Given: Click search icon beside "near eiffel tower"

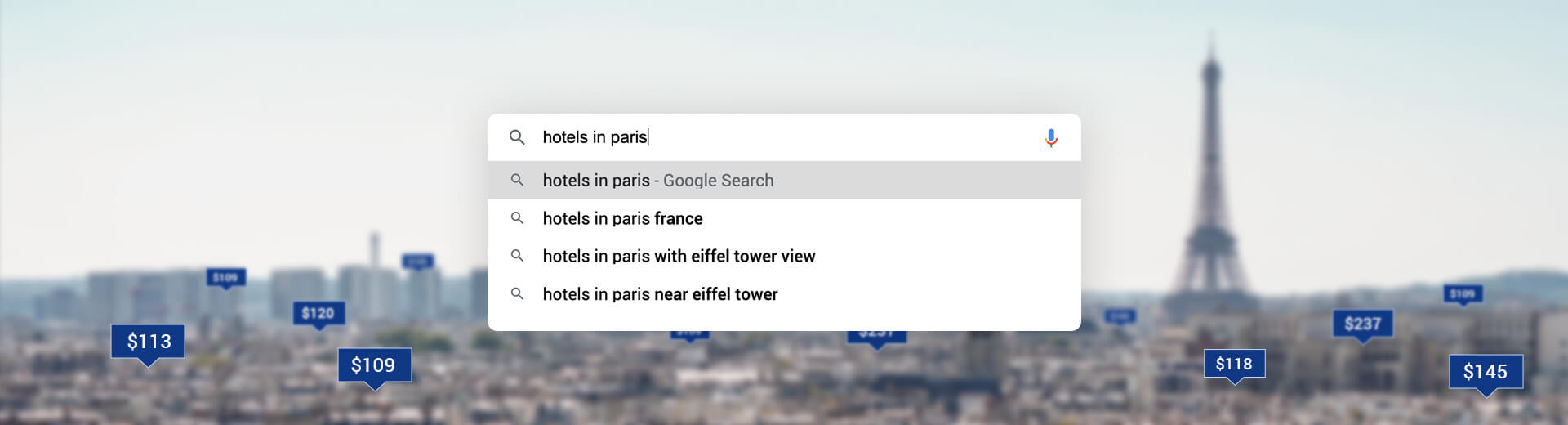Looking at the screenshot, I should [x=517, y=293].
